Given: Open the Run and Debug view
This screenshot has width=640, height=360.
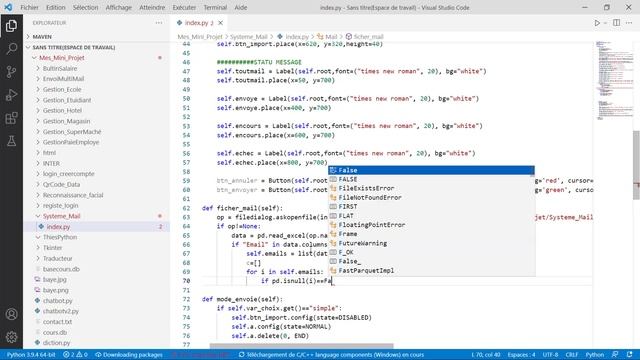Looking at the screenshot, I should [x=11, y=95].
